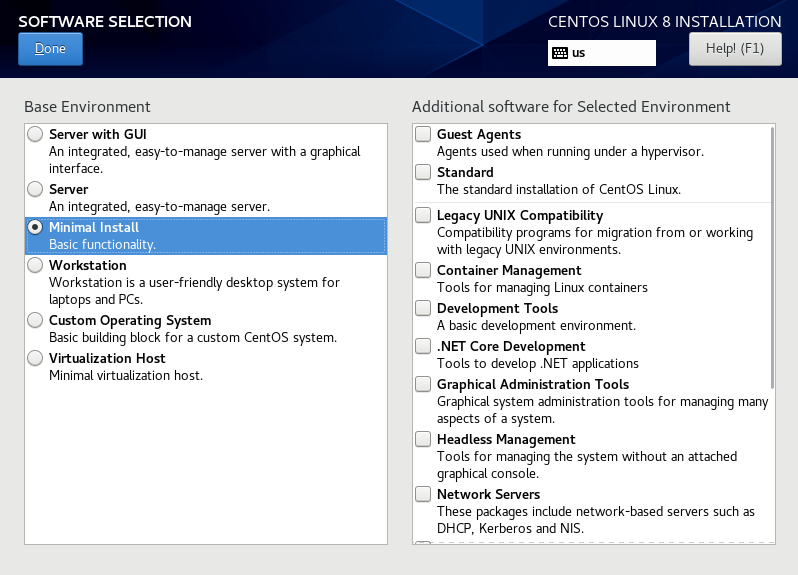Check the Headless Management option
798x575 pixels.
coord(424,439)
